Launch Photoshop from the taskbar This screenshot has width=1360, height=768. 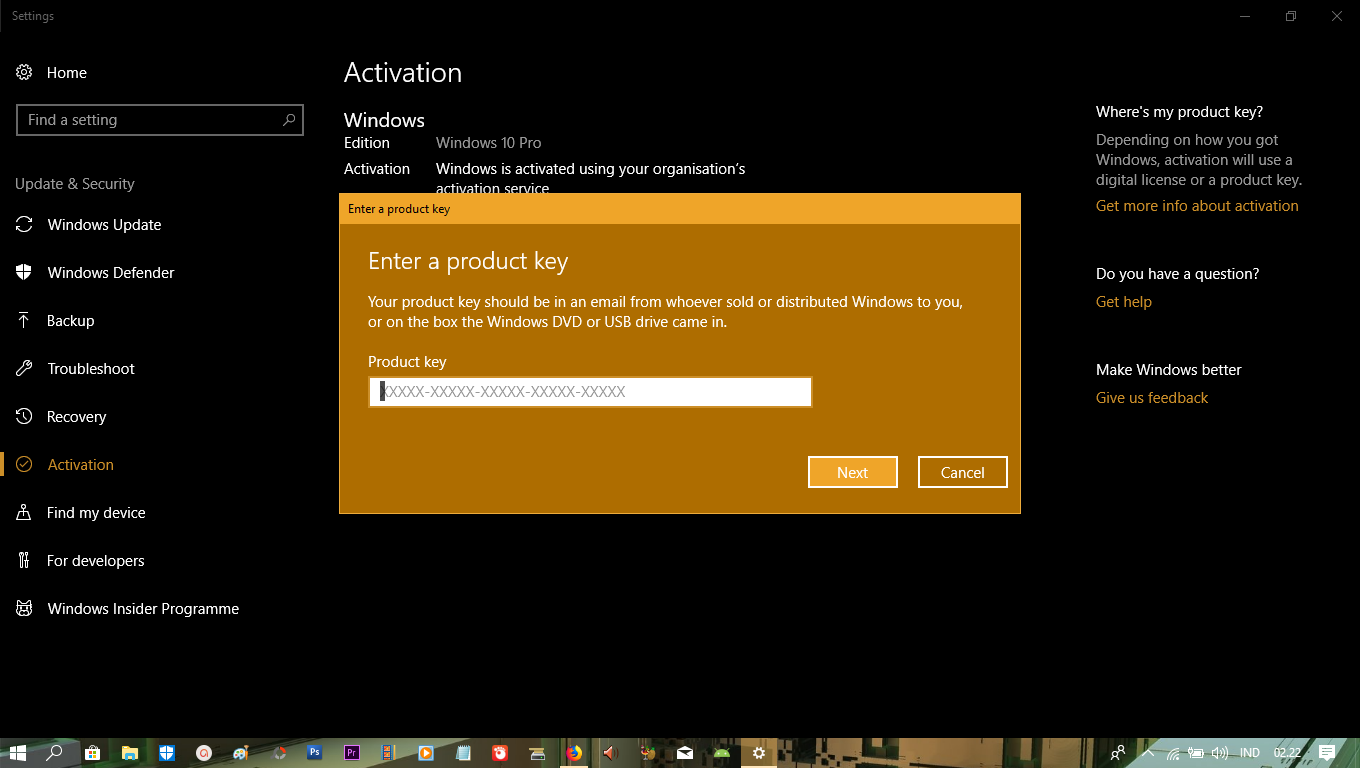tap(314, 753)
